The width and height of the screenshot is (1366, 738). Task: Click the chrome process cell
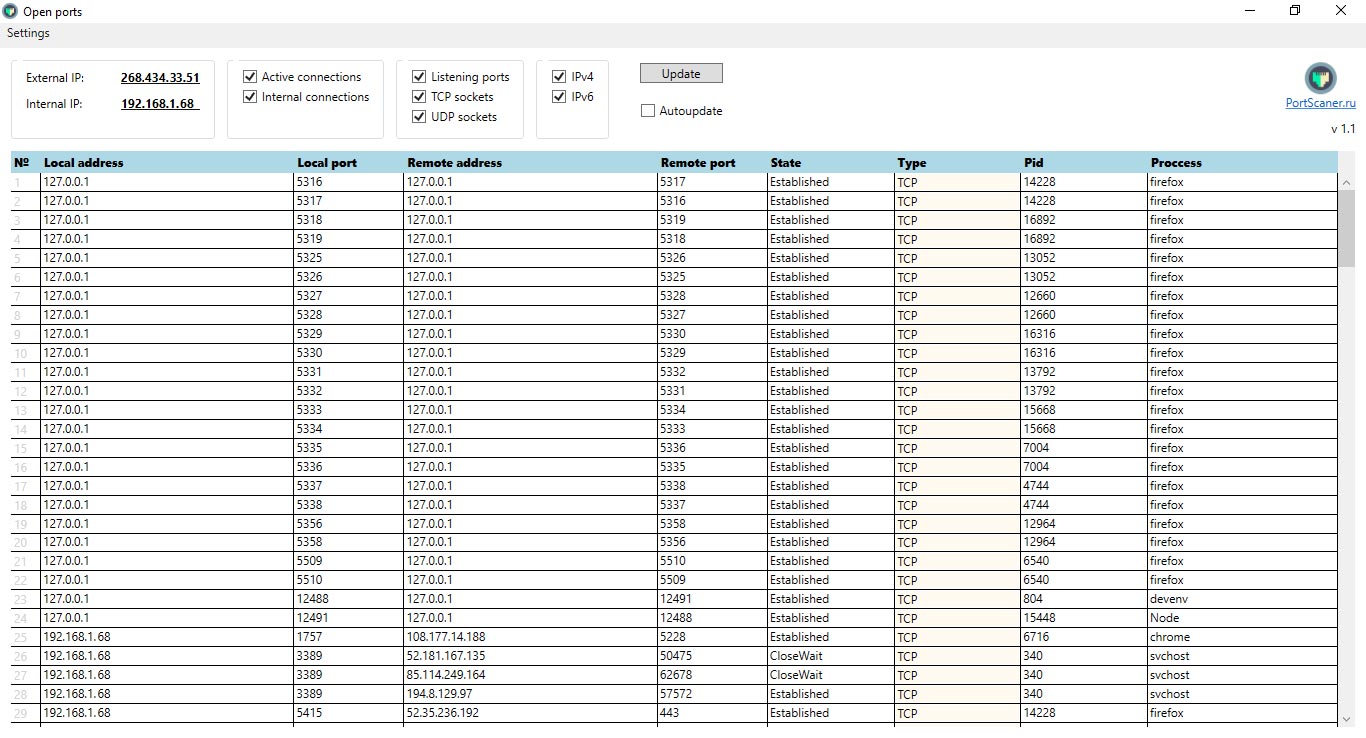pos(1242,637)
